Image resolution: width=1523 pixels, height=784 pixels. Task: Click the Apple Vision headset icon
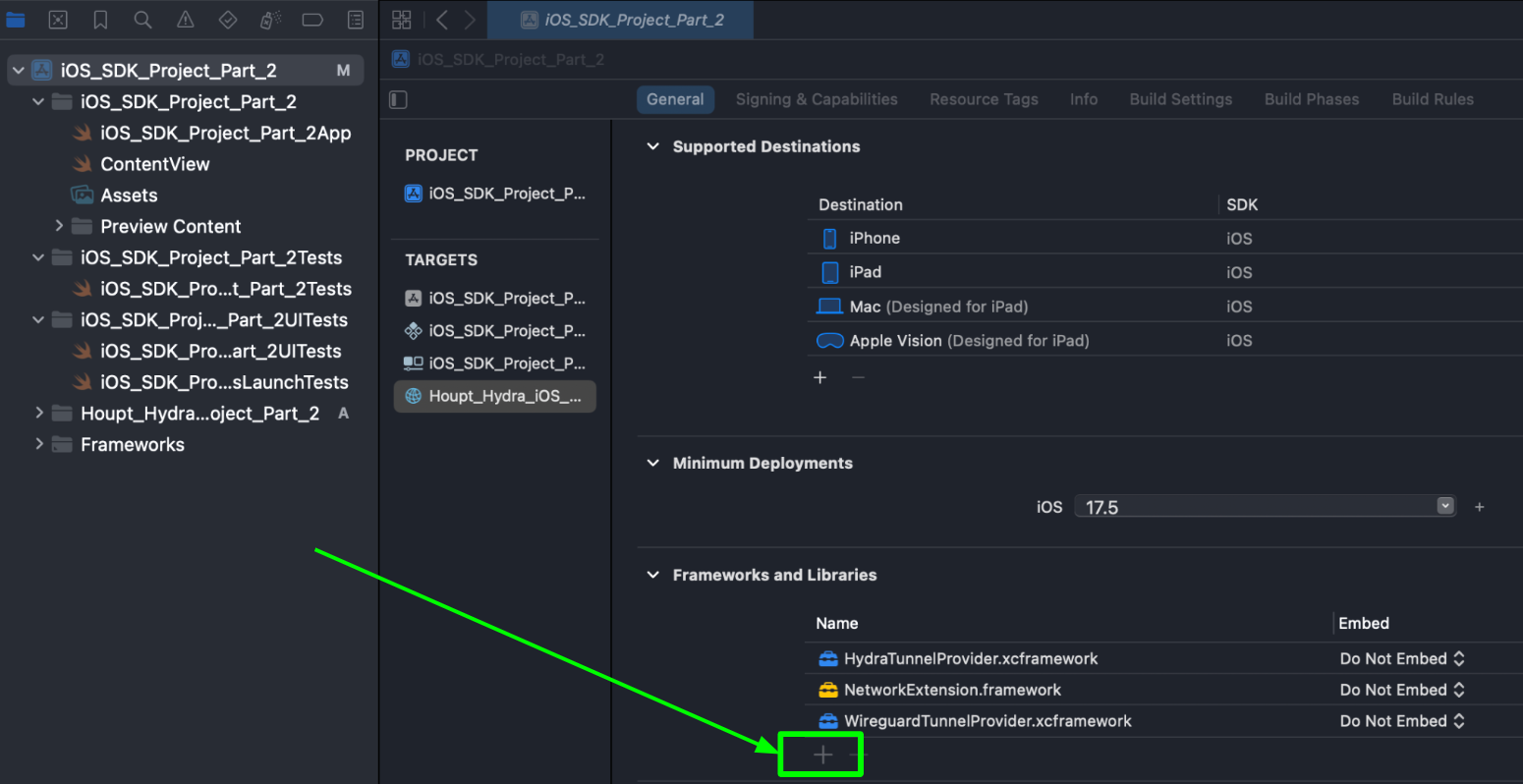click(x=830, y=341)
